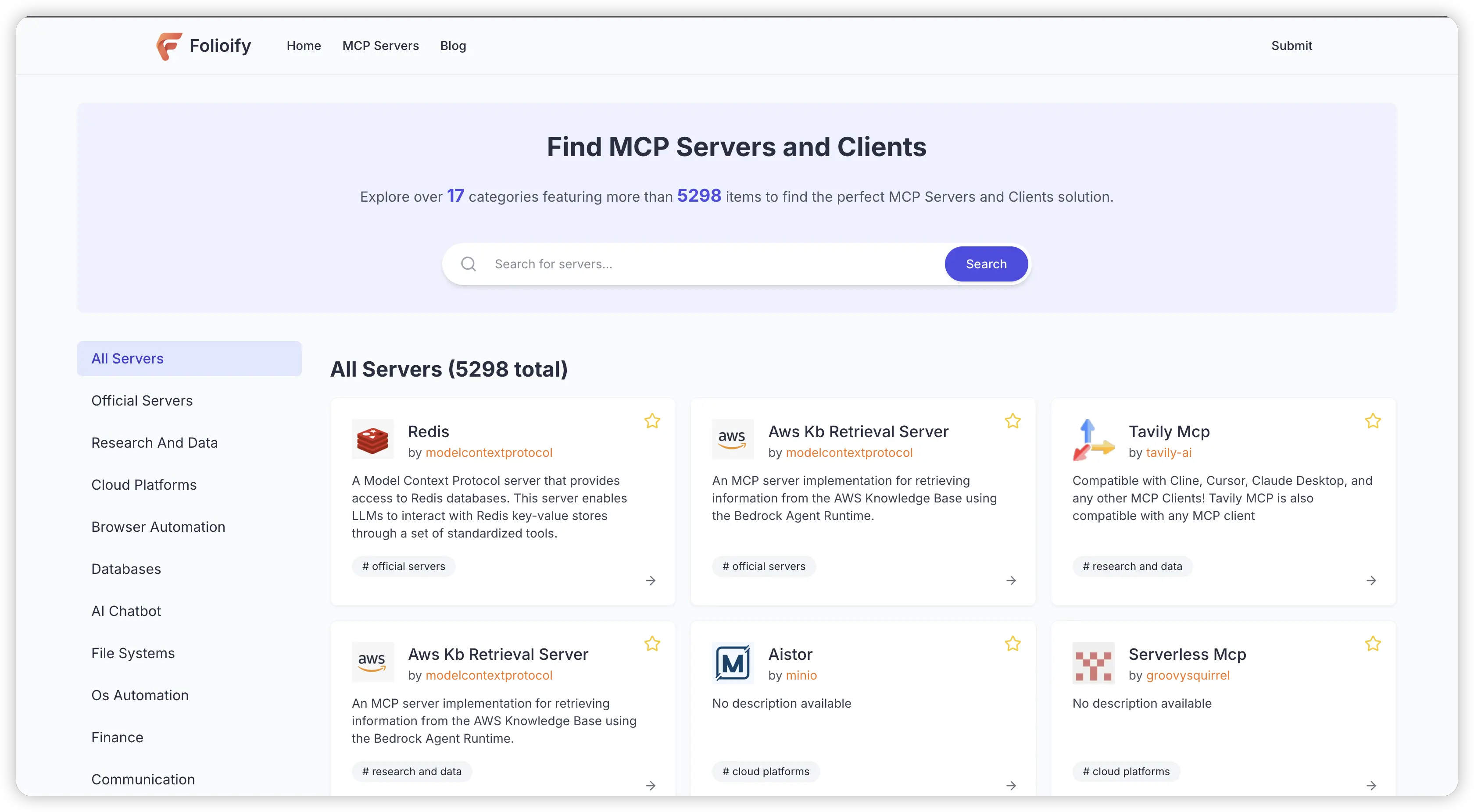Toggle star on Aistor card

coord(1012,644)
